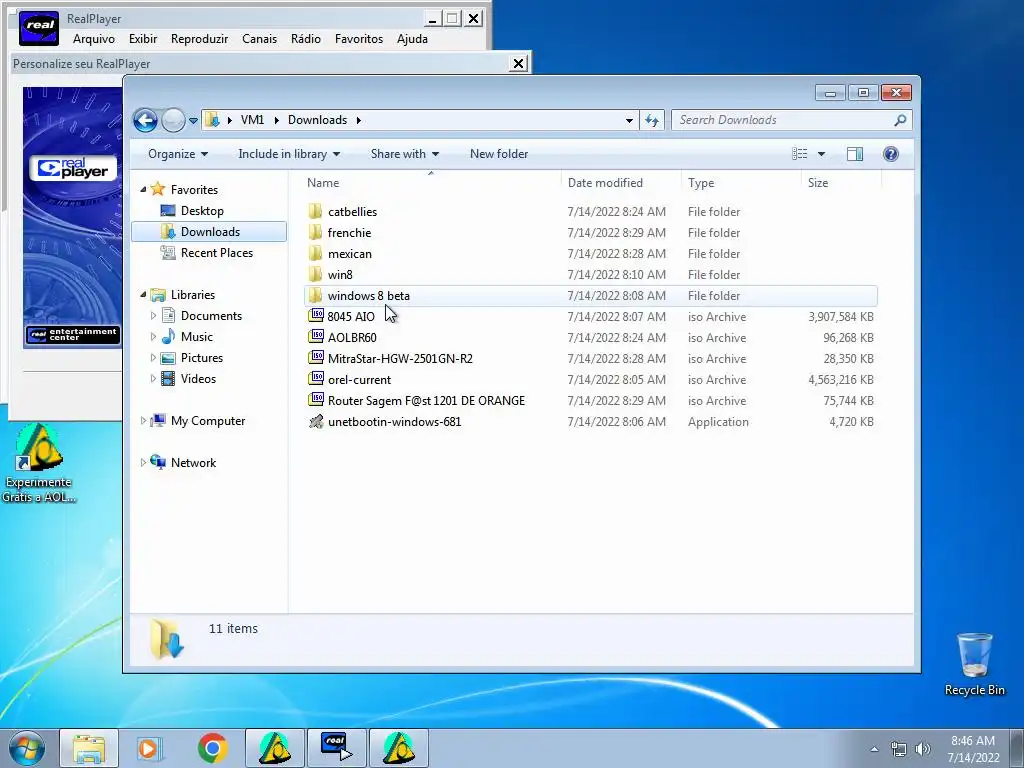1024x768 pixels.
Task: Click the Explorer Help icon
Action: (890, 154)
